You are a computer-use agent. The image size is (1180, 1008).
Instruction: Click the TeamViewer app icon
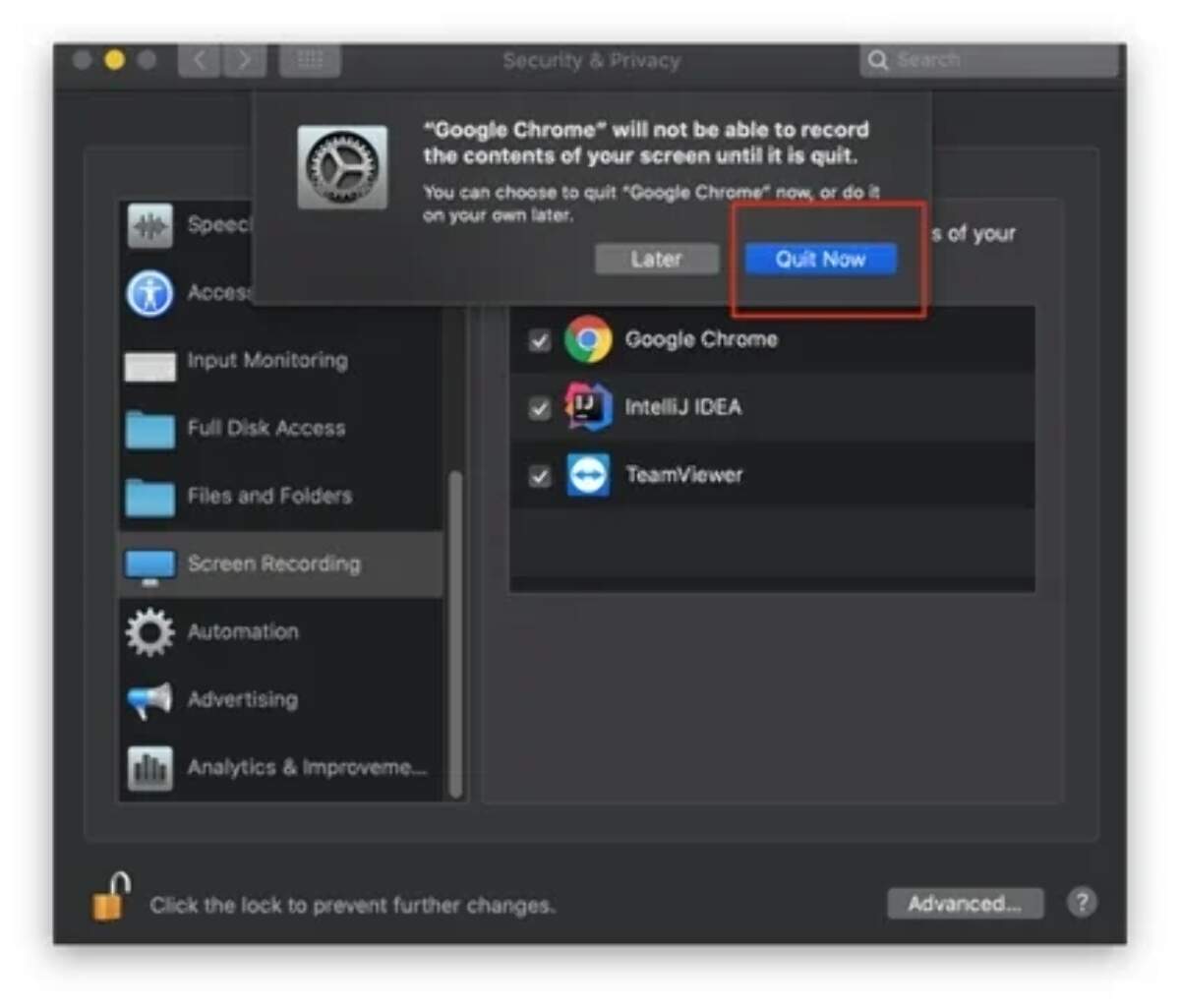(588, 476)
